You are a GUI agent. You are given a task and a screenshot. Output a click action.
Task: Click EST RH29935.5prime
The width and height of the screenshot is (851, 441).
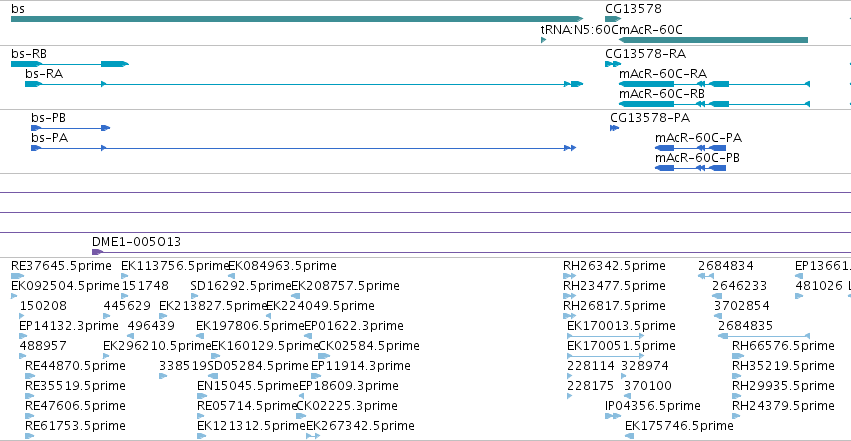[x=783, y=386]
